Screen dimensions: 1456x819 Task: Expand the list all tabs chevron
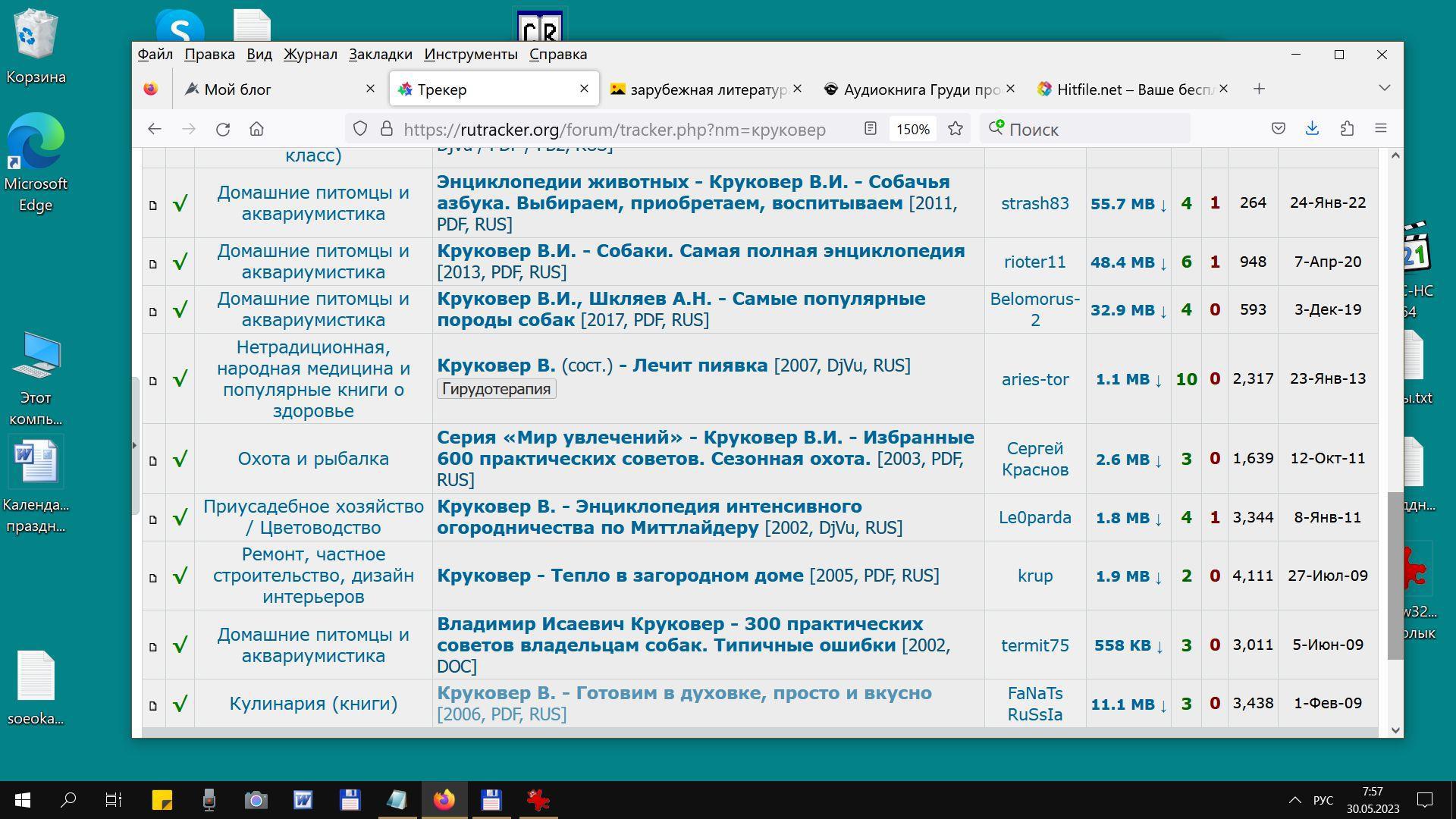point(1384,89)
